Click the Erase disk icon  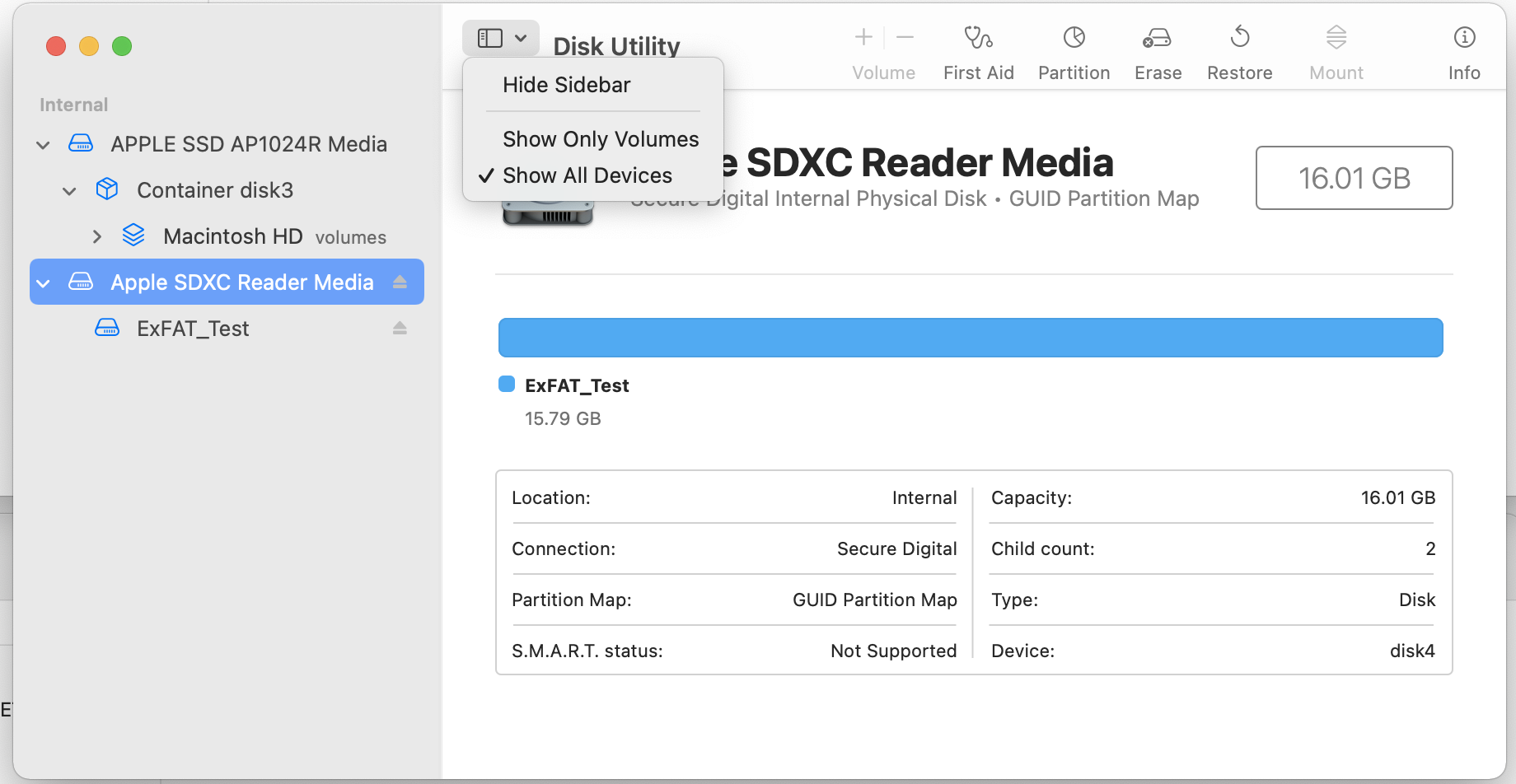pyautogui.click(x=1158, y=38)
